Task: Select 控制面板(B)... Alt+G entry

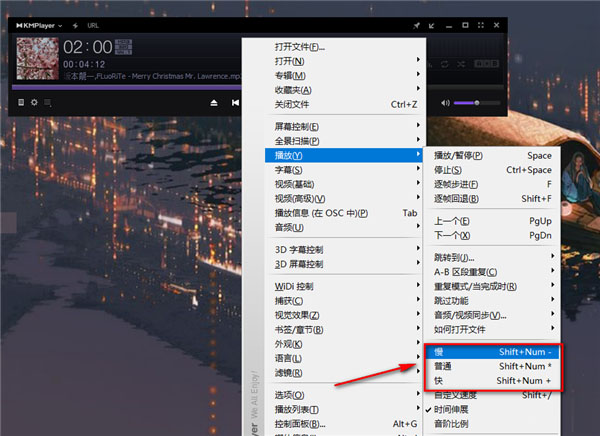Action: point(345,424)
